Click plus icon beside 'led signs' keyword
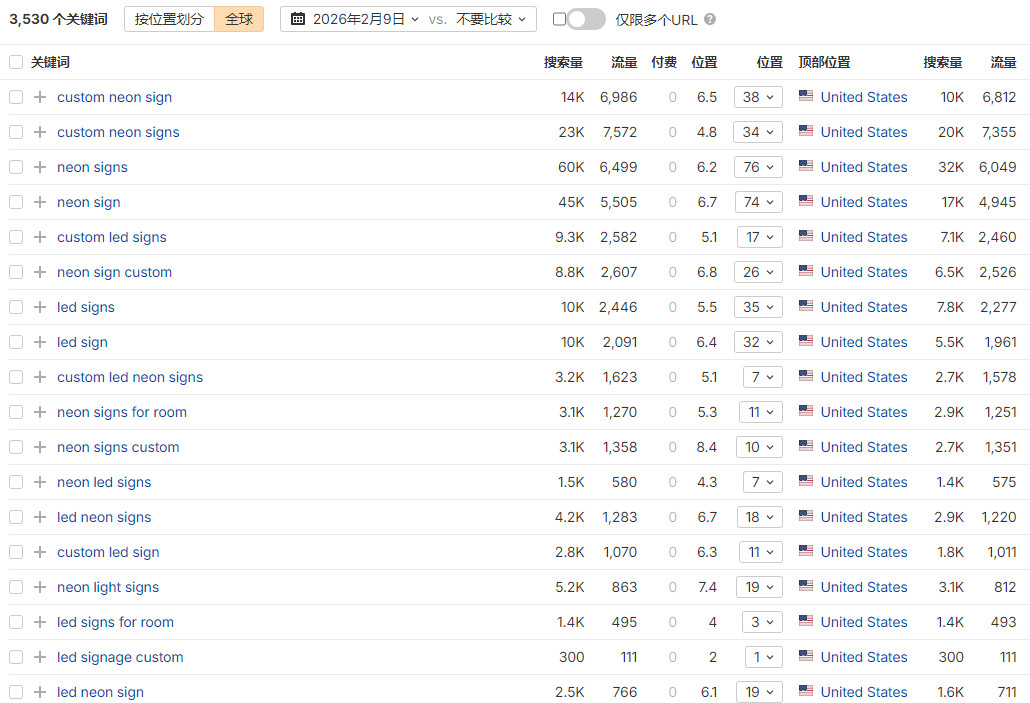The width and height of the screenshot is (1030, 703). (40, 307)
